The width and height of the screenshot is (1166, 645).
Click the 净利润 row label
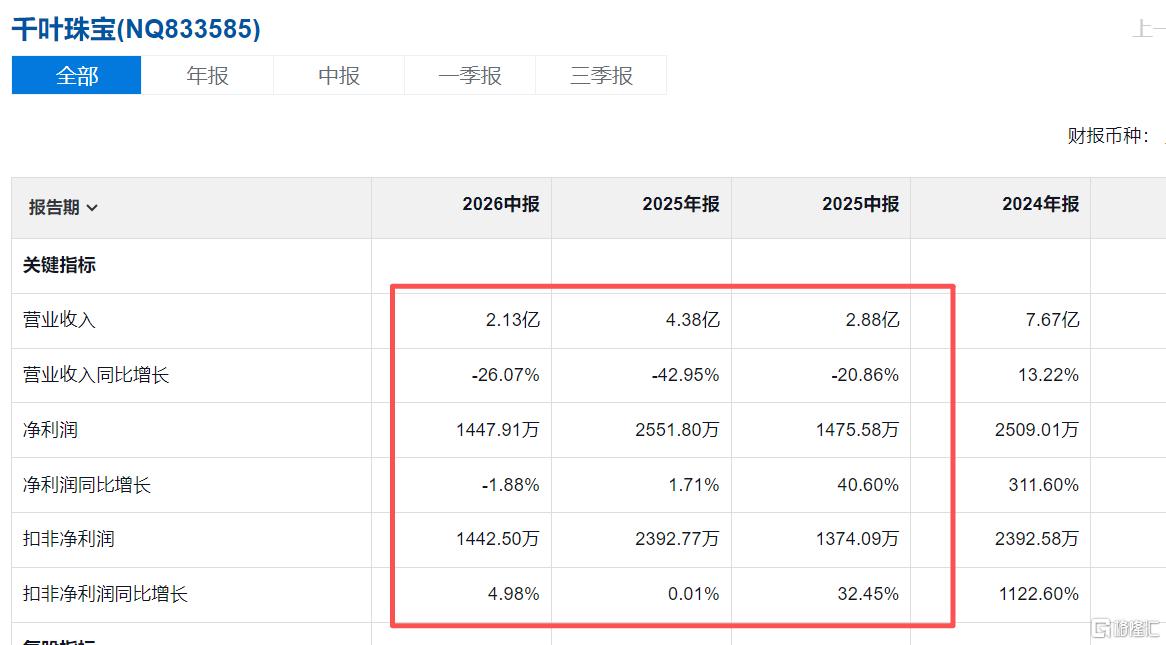(x=51, y=429)
